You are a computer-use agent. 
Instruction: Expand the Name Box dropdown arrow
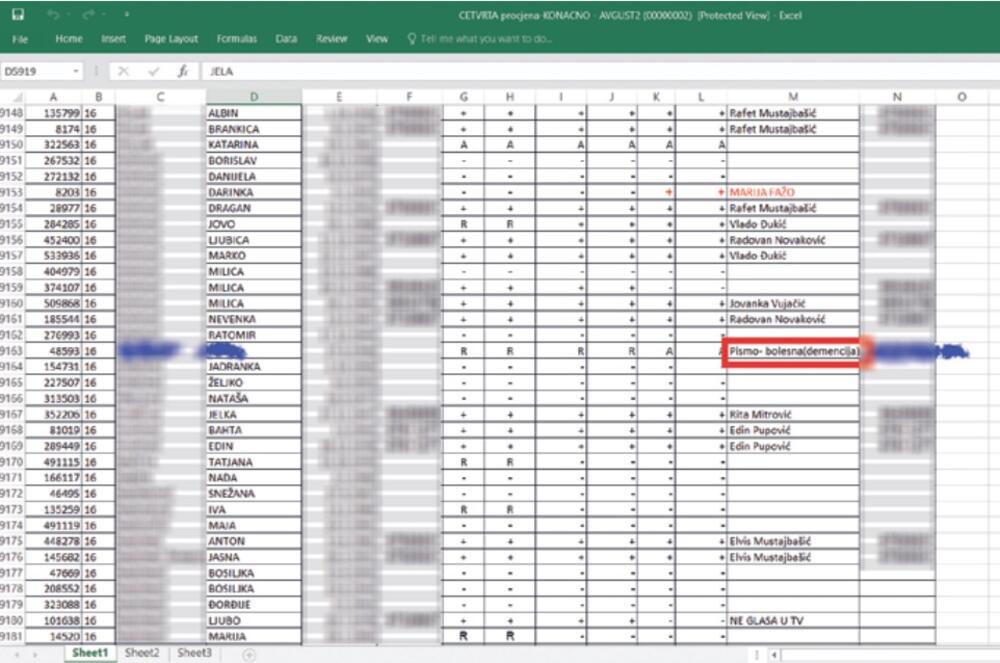tap(76, 72)
